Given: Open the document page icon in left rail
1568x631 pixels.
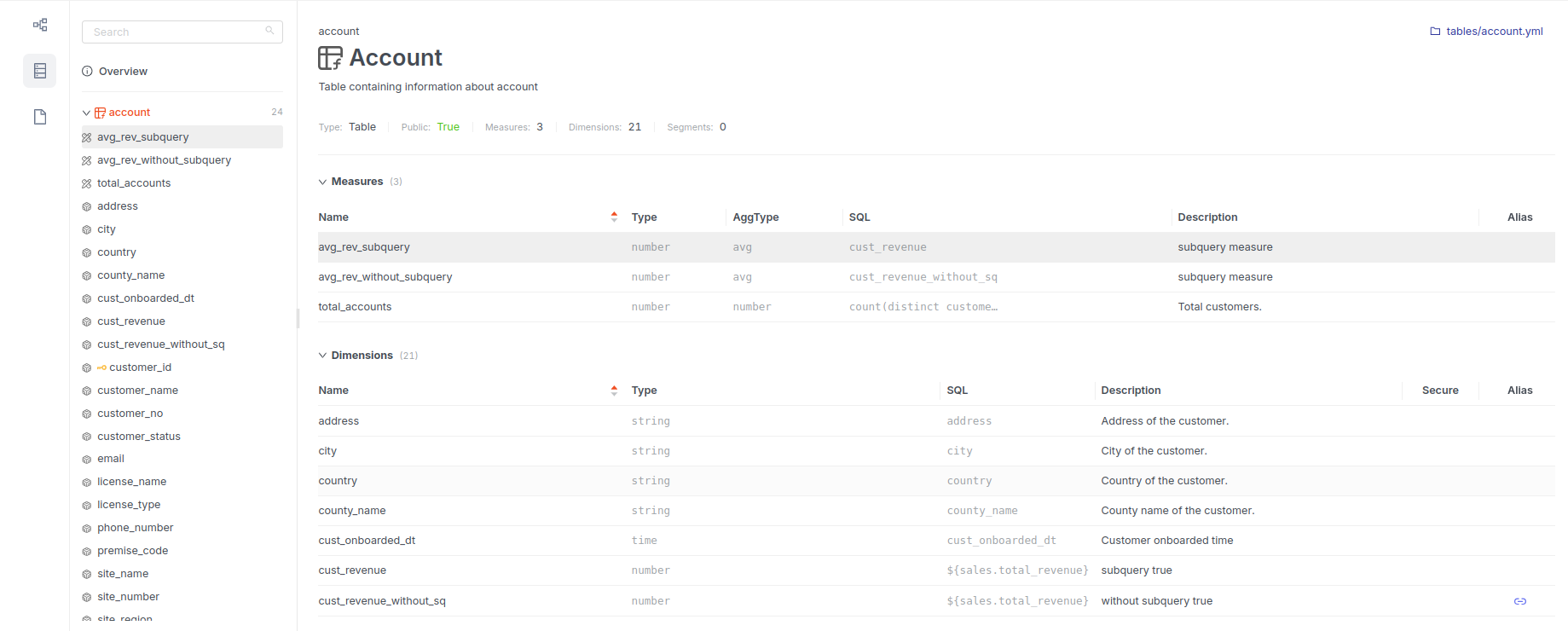Looking at the screenshot, I should (40, 117).
